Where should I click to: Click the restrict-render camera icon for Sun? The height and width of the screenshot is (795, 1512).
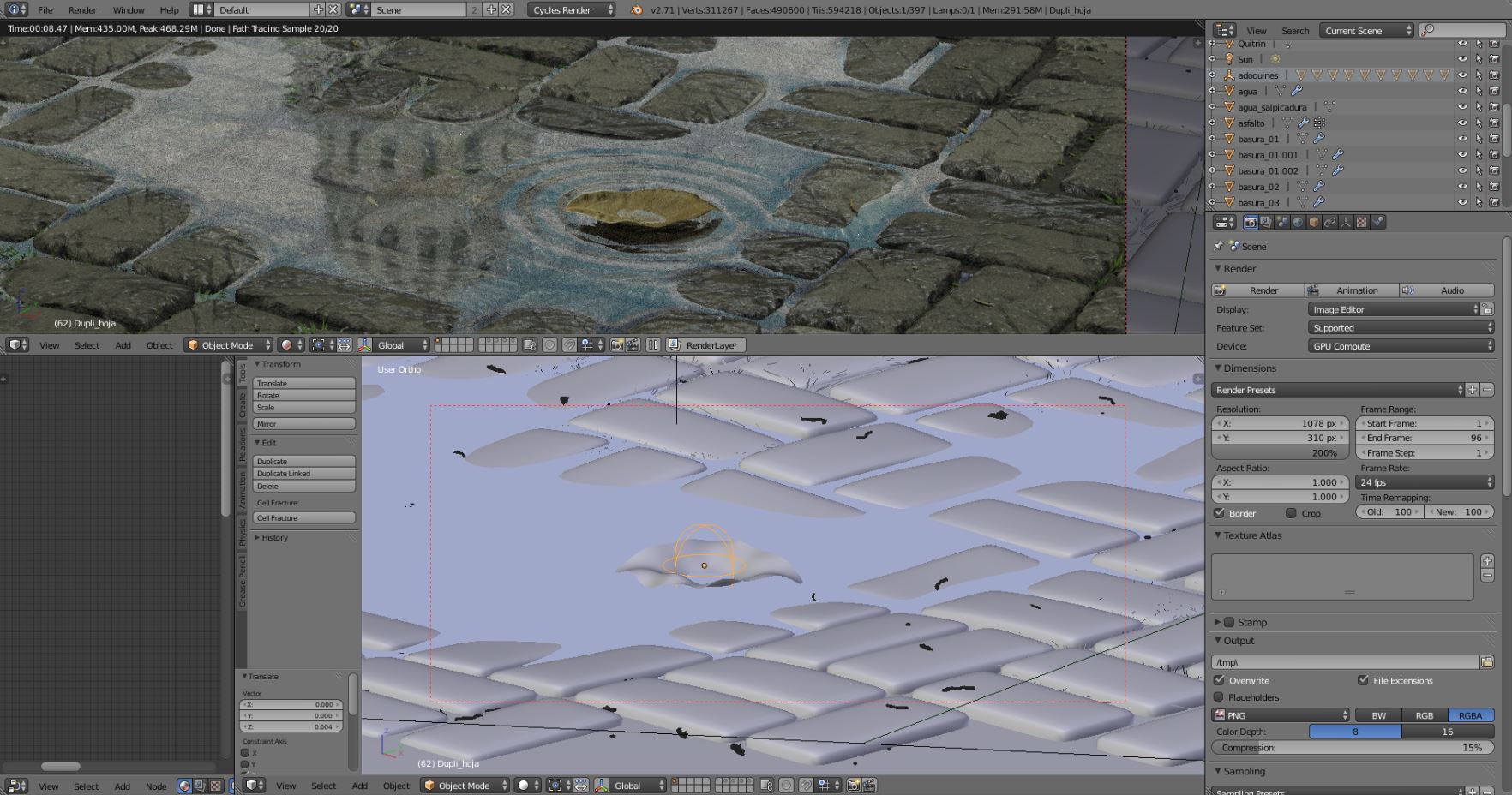coord(1494,59)
